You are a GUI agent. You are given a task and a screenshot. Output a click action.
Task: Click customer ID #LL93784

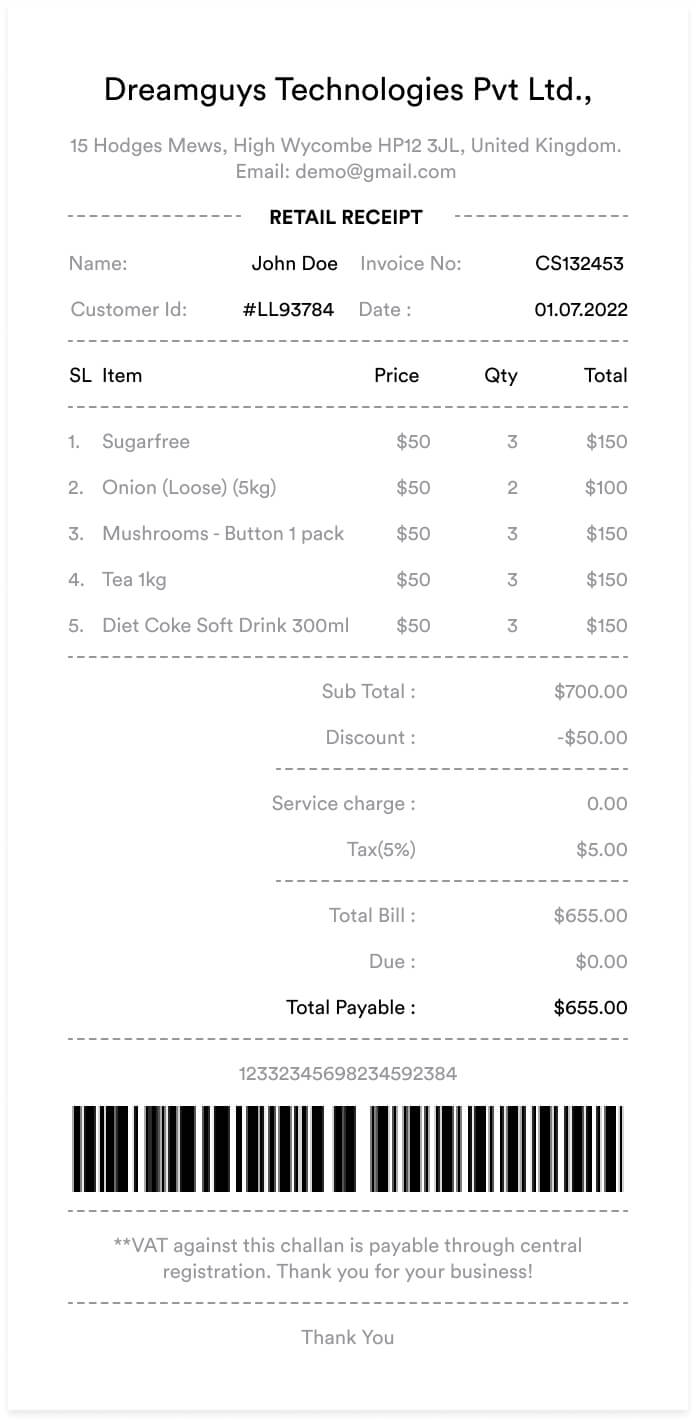pyautogui.click(x=288, y=310)
